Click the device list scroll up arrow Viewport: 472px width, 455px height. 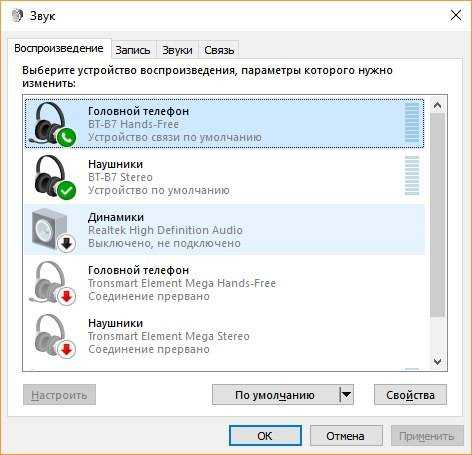pos(437,106)
